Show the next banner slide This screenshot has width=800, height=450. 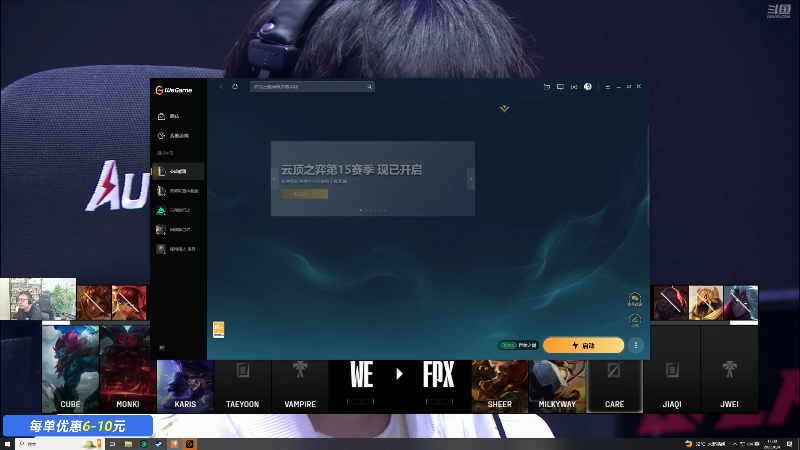[471, 179]
